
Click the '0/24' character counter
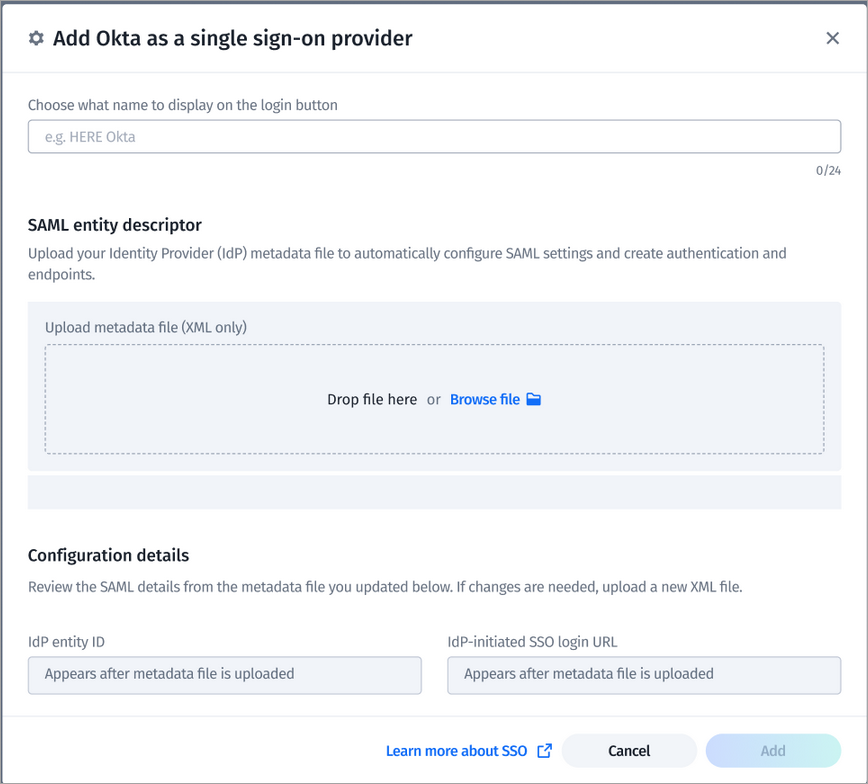click(828, 171)
